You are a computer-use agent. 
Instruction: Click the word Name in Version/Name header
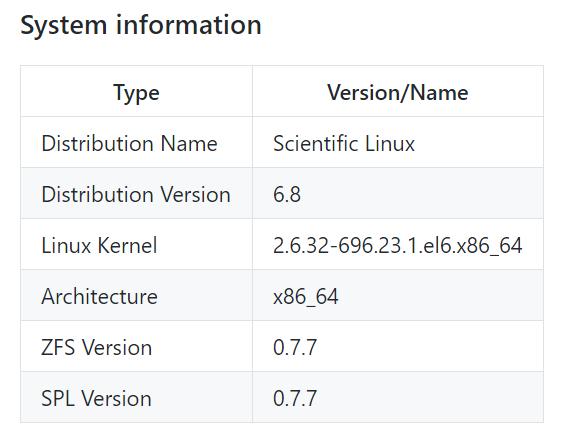(x=440, y=92)
